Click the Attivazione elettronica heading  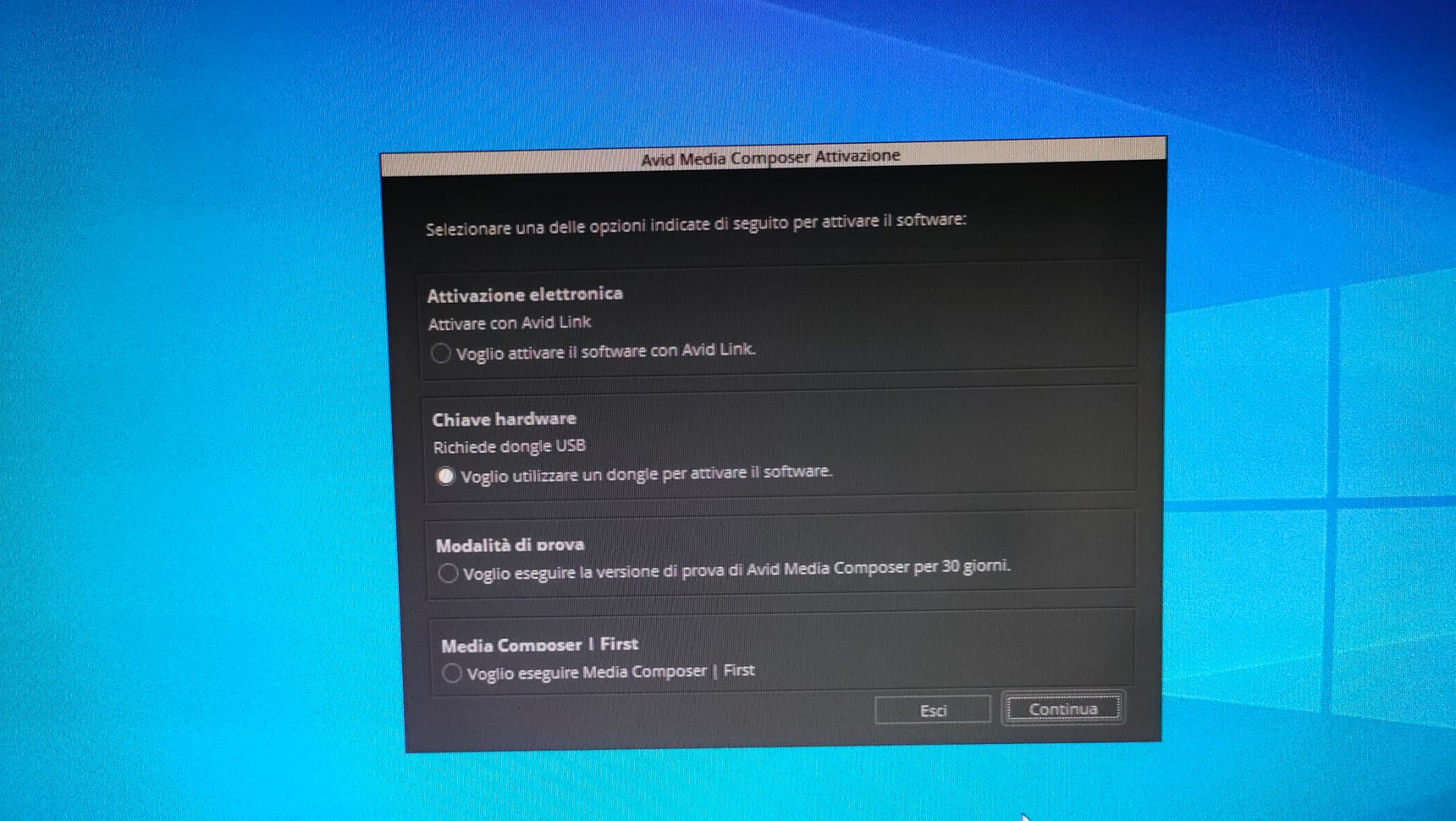[x=525, y=294]
